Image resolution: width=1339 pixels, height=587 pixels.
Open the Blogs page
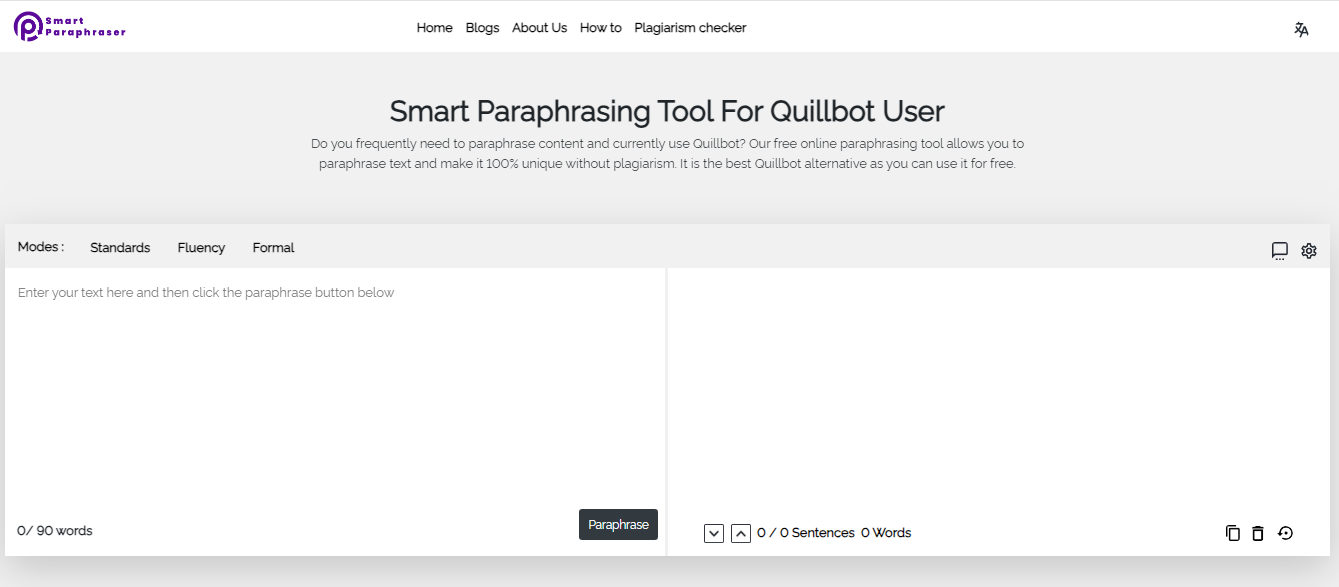point(482,28)
